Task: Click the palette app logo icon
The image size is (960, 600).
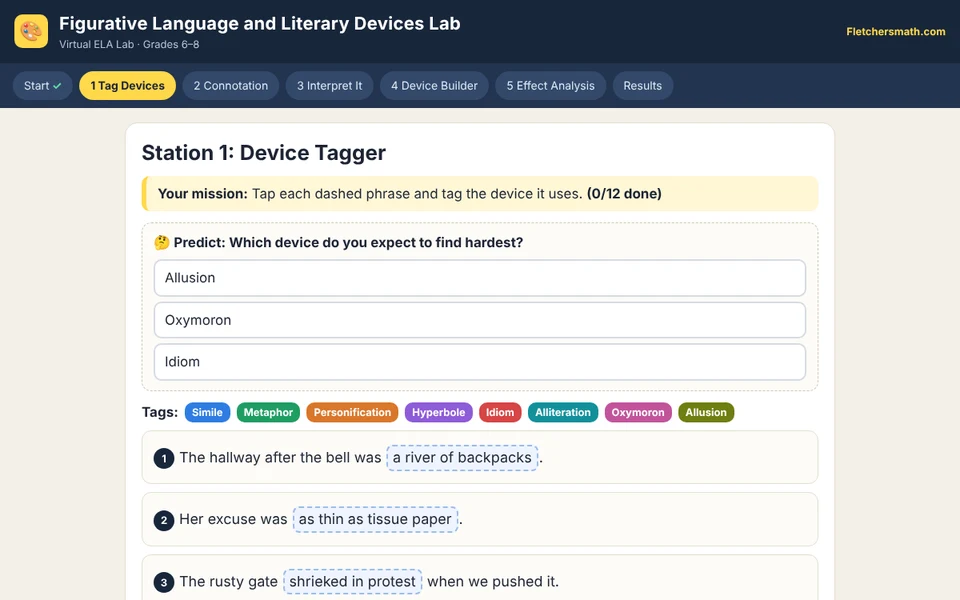Action: 31,31
